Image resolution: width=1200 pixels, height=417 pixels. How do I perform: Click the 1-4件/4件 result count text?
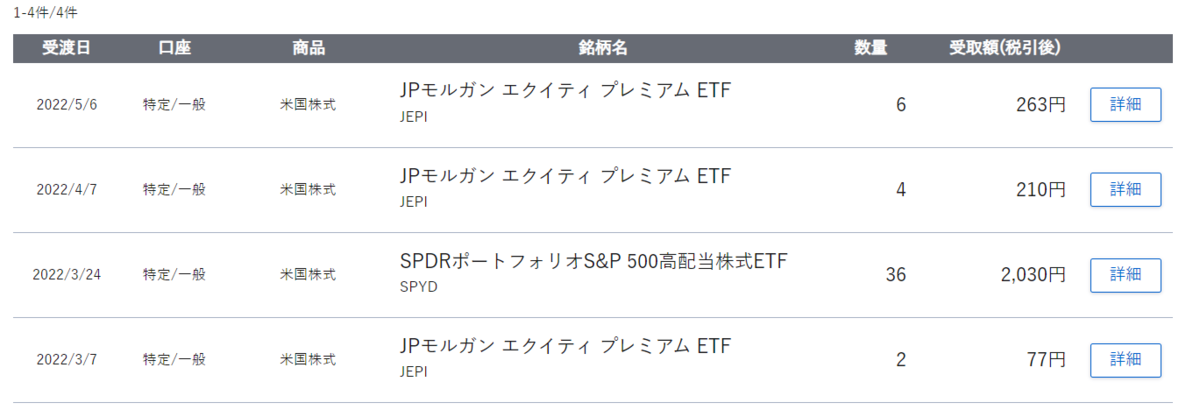46,13
